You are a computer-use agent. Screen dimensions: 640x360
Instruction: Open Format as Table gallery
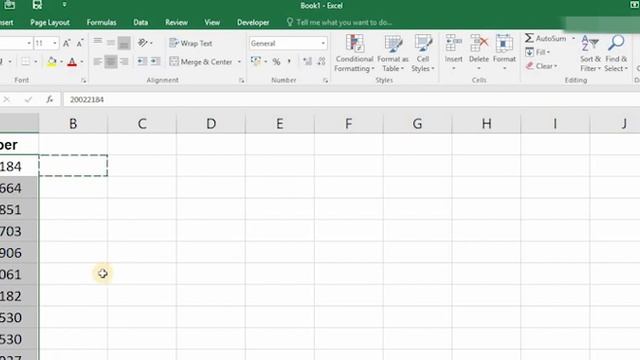(x=393, y=53)
